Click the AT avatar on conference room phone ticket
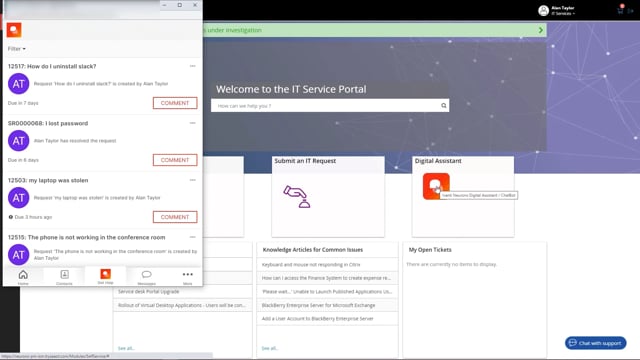 click(x=19, y=255)
